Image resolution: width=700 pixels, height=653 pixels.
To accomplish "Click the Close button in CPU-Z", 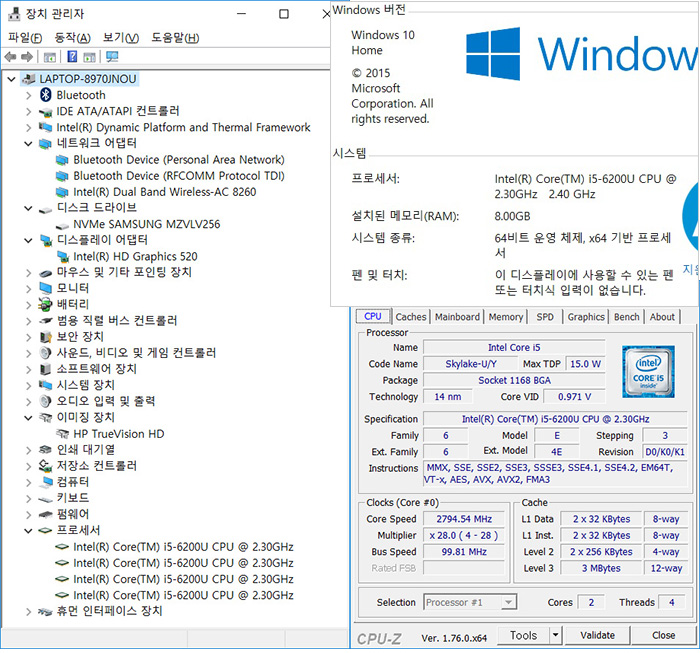I will click(663, 635).
